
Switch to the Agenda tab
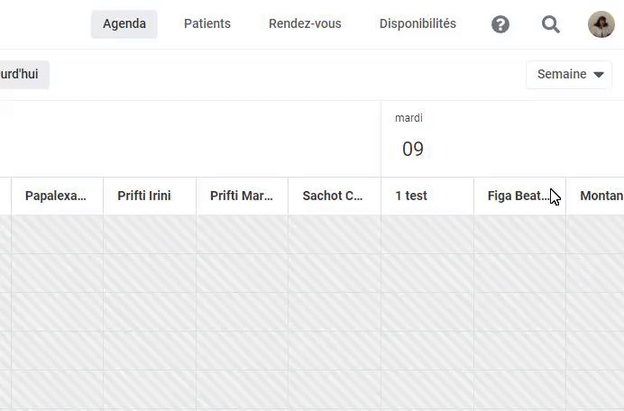124,24
